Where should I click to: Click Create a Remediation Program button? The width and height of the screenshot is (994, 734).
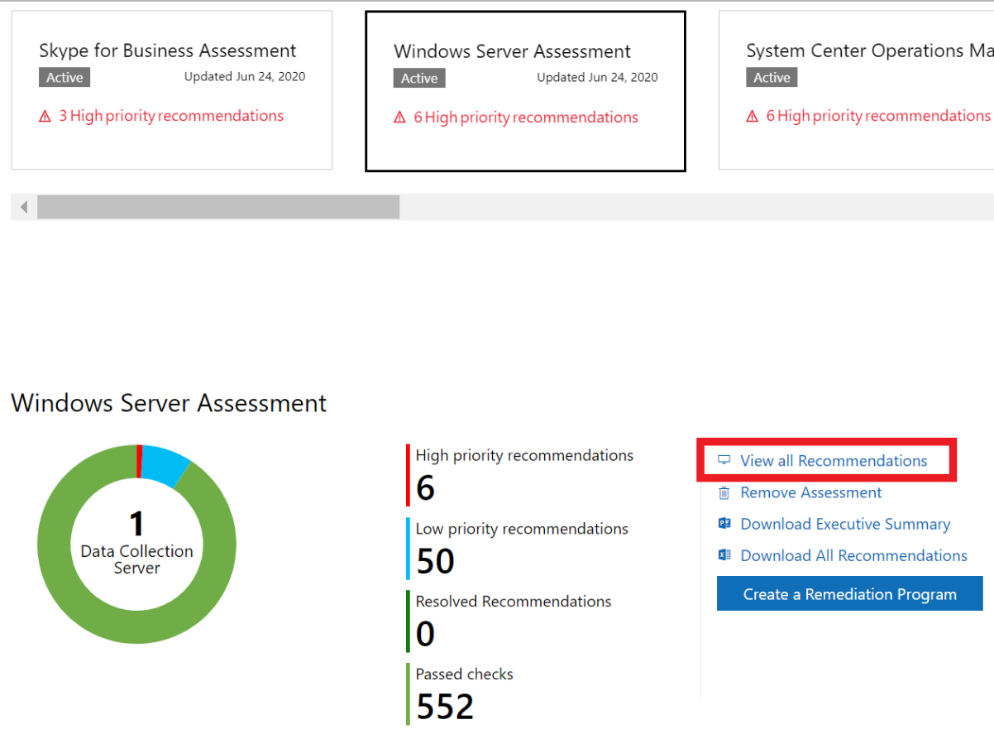(x=849, y=594)
